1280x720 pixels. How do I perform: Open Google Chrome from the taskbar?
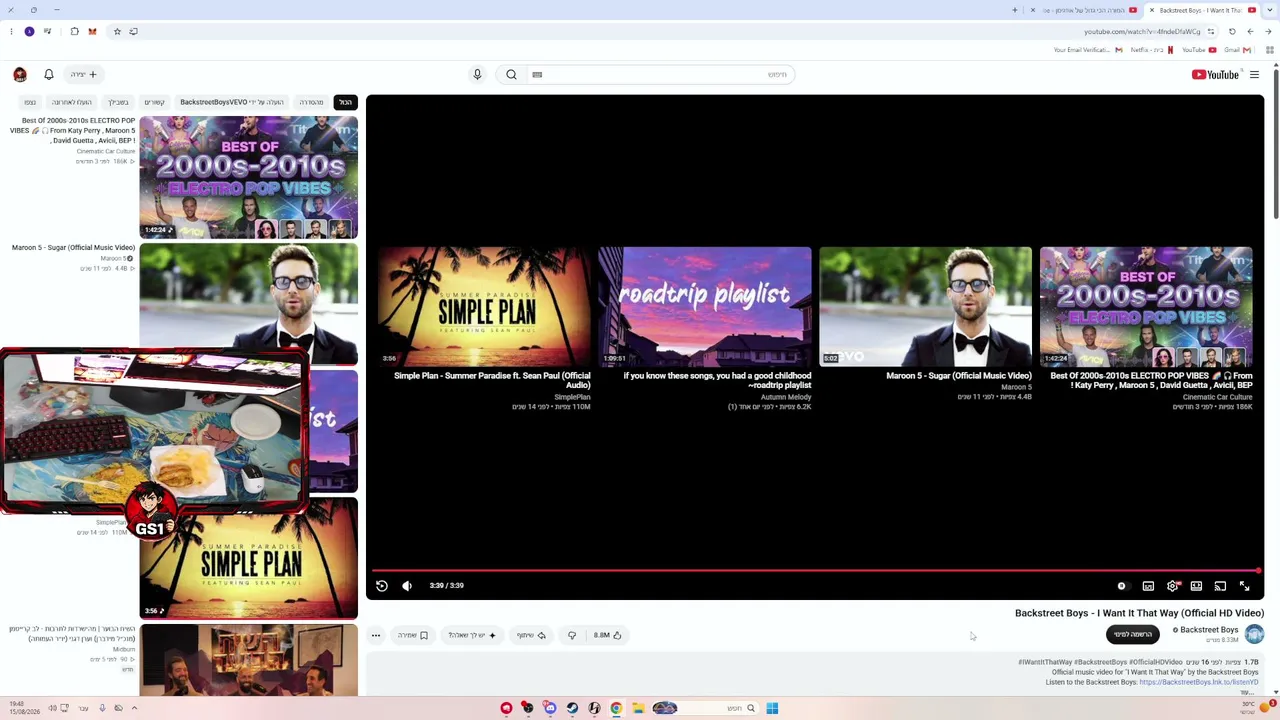point(616,708)
